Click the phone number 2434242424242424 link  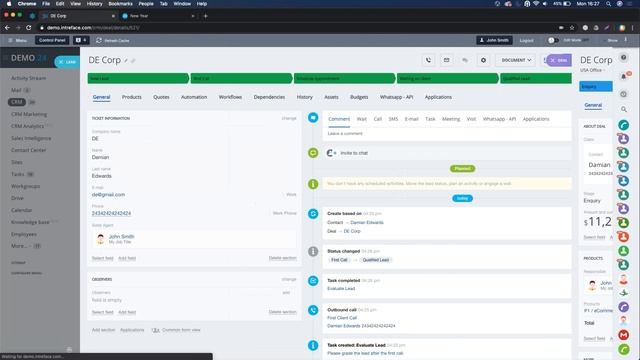(111, 213)
